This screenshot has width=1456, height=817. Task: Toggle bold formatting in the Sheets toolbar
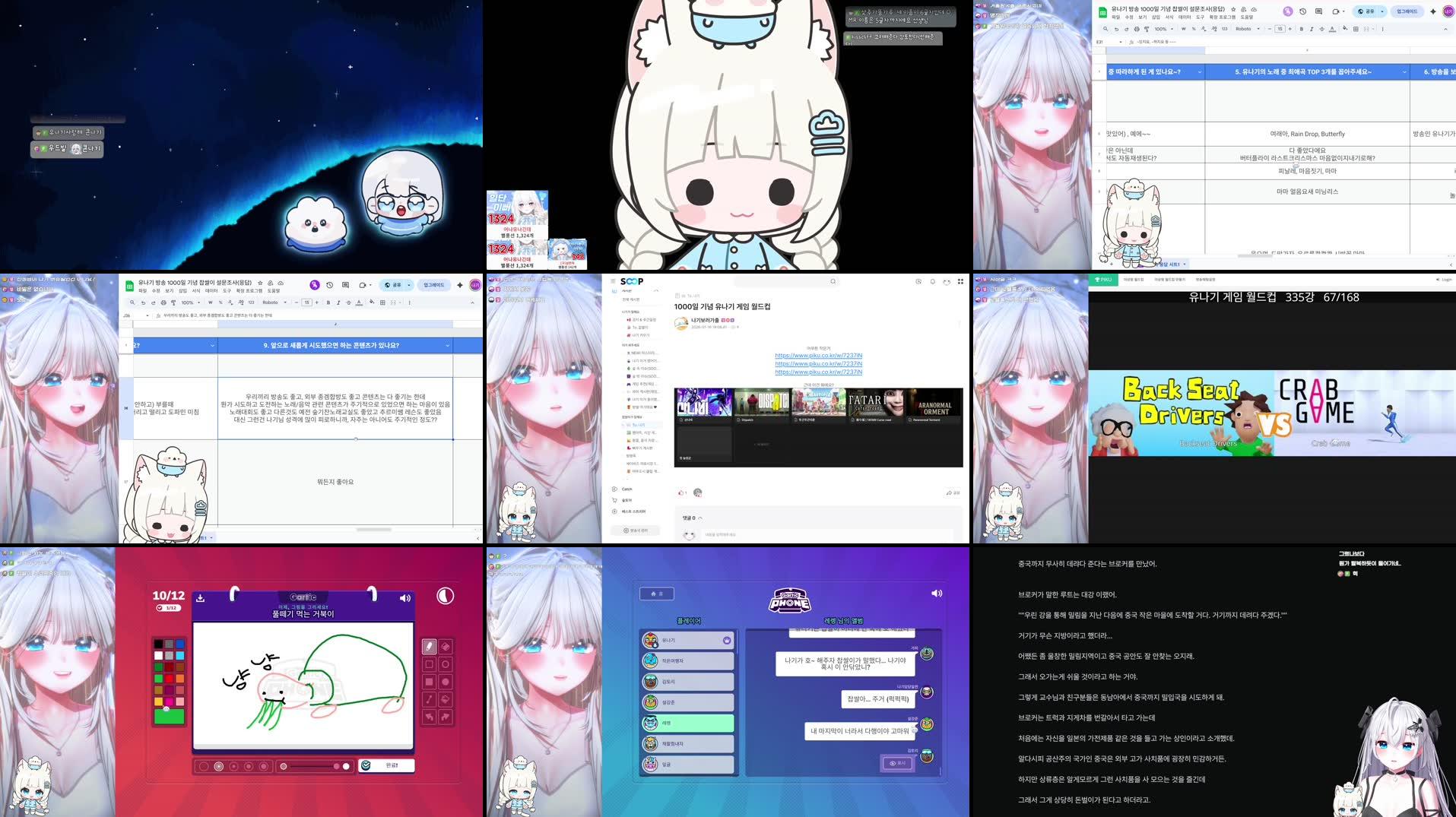[x=328, y=302]
